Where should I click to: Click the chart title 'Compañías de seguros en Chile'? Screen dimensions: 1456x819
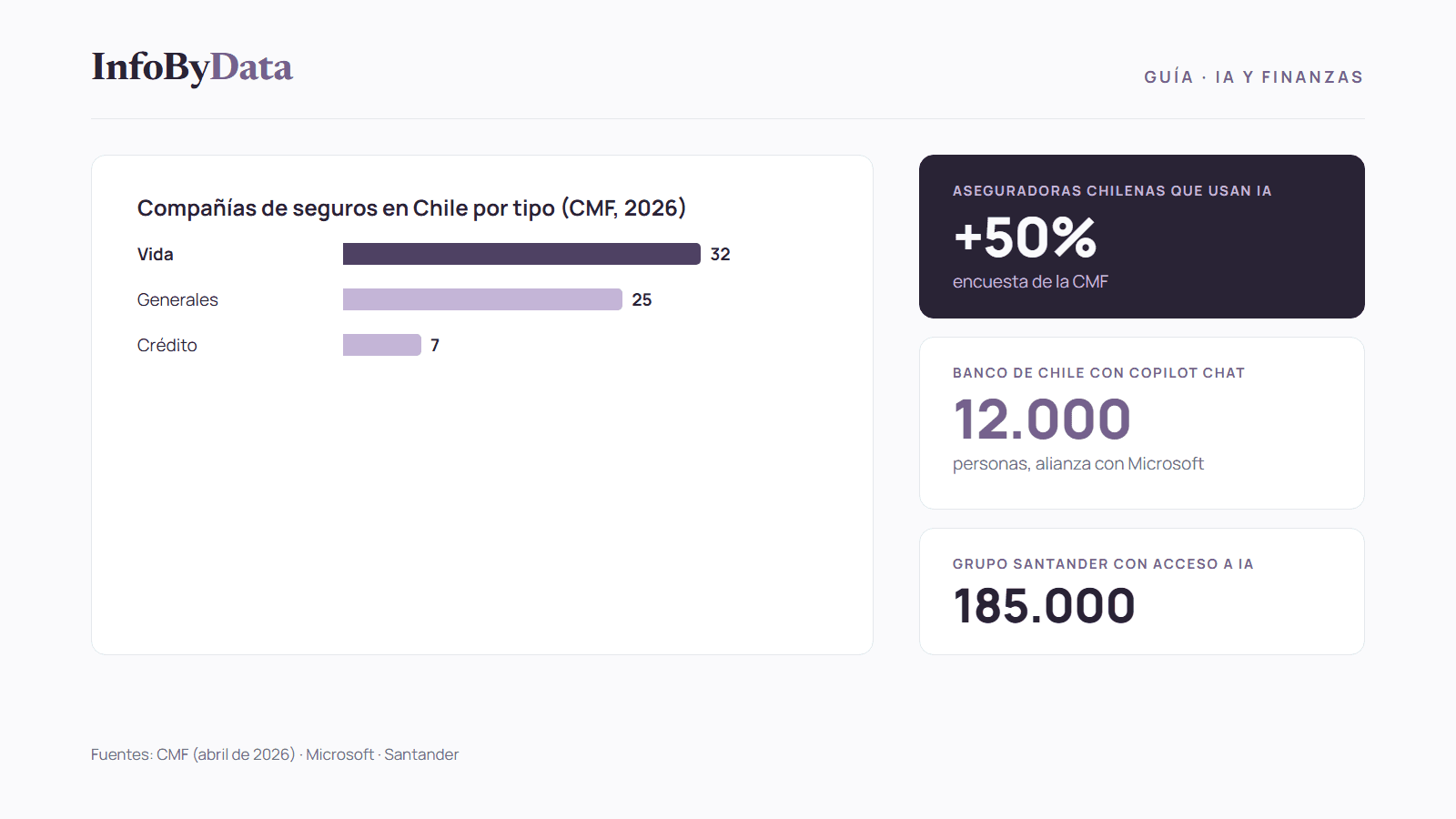tap(411, 208)
